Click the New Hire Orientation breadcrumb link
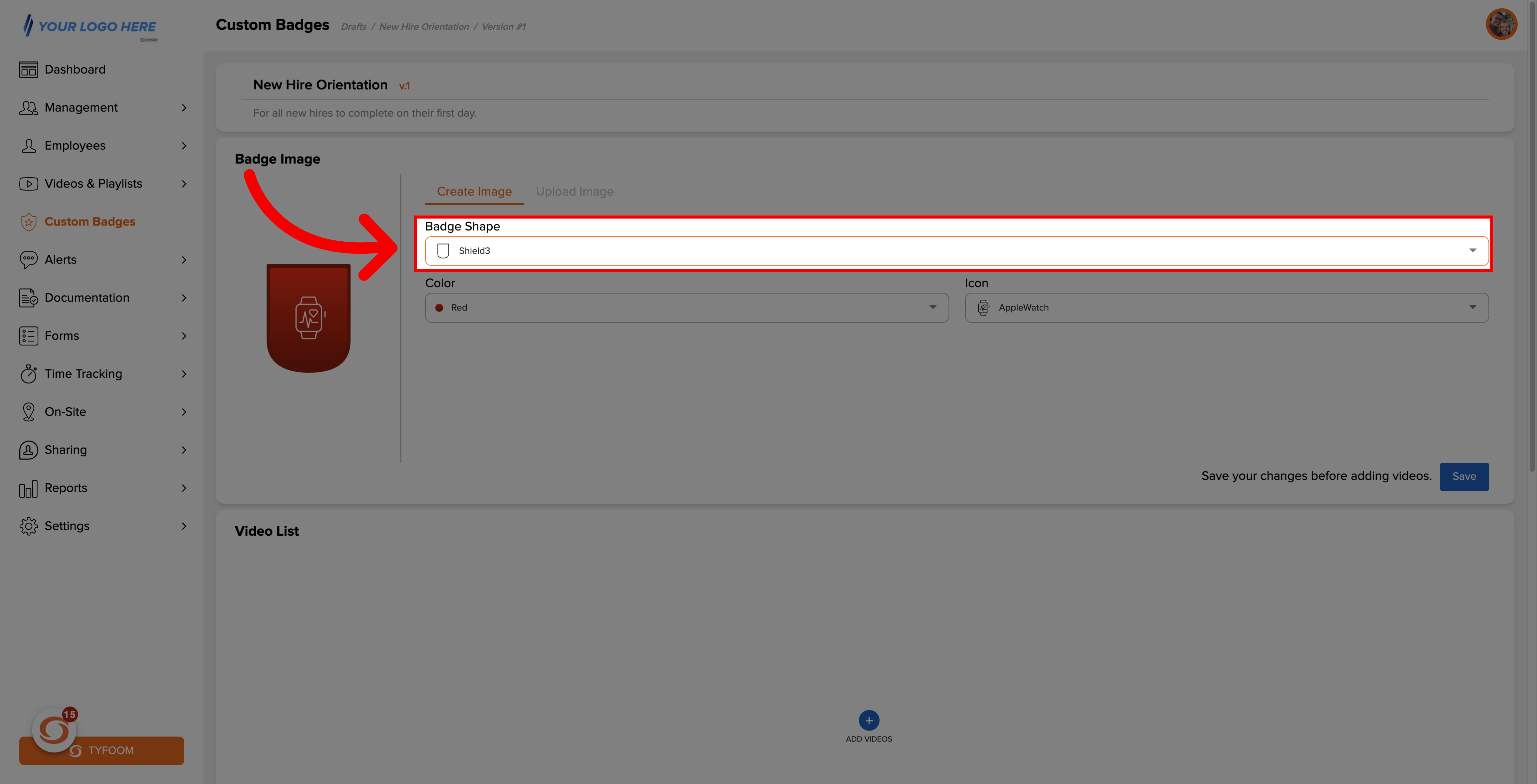This screenshot has width=1537, height=784. [x=424, y=27]
